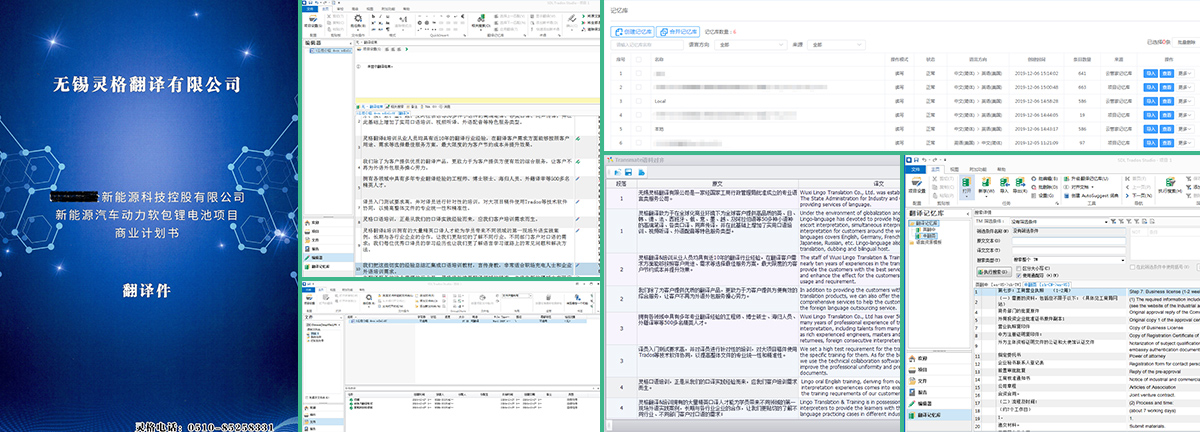Tick the checkbox for the Local row
Image resolution: width=1200 pixels, height=432 pixels.
pos(640,101)
